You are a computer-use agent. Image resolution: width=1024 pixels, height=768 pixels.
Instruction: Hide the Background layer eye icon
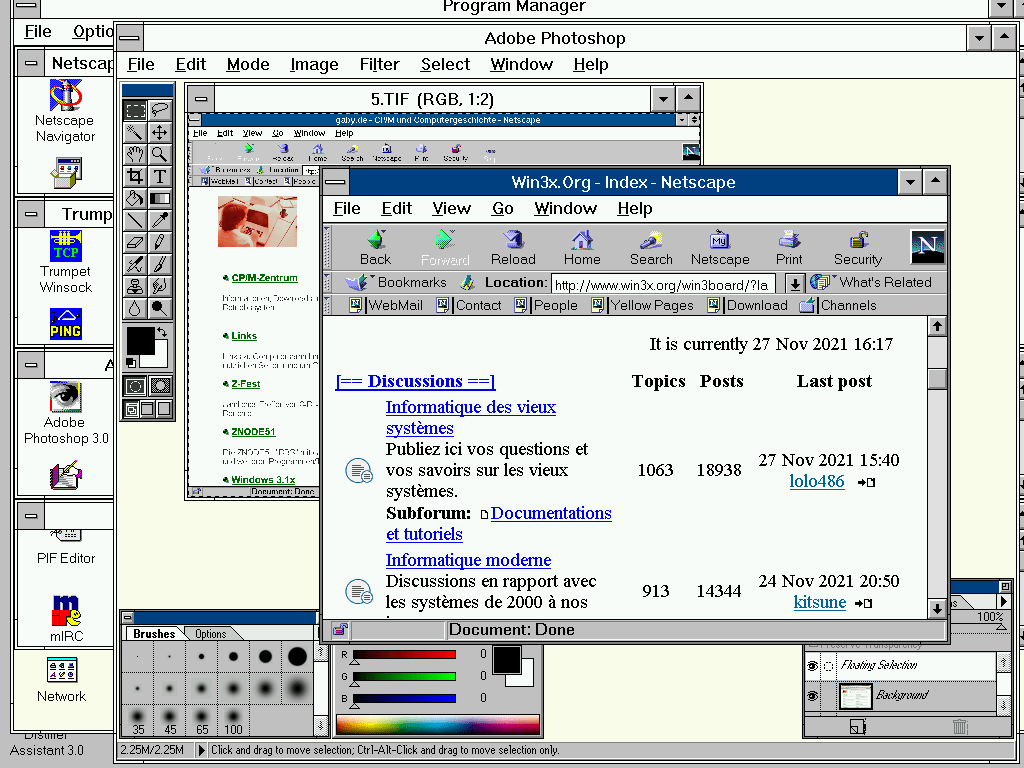click(x=812, y=696)
